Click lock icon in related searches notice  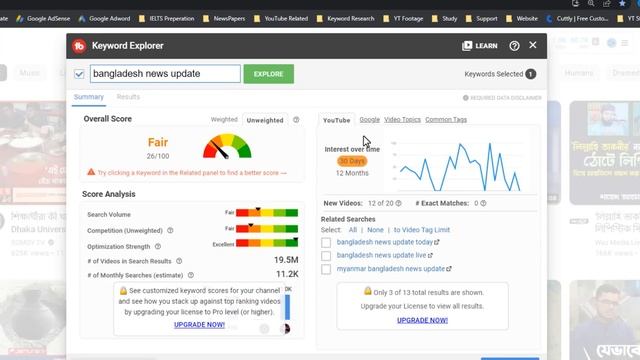(367, 291)
